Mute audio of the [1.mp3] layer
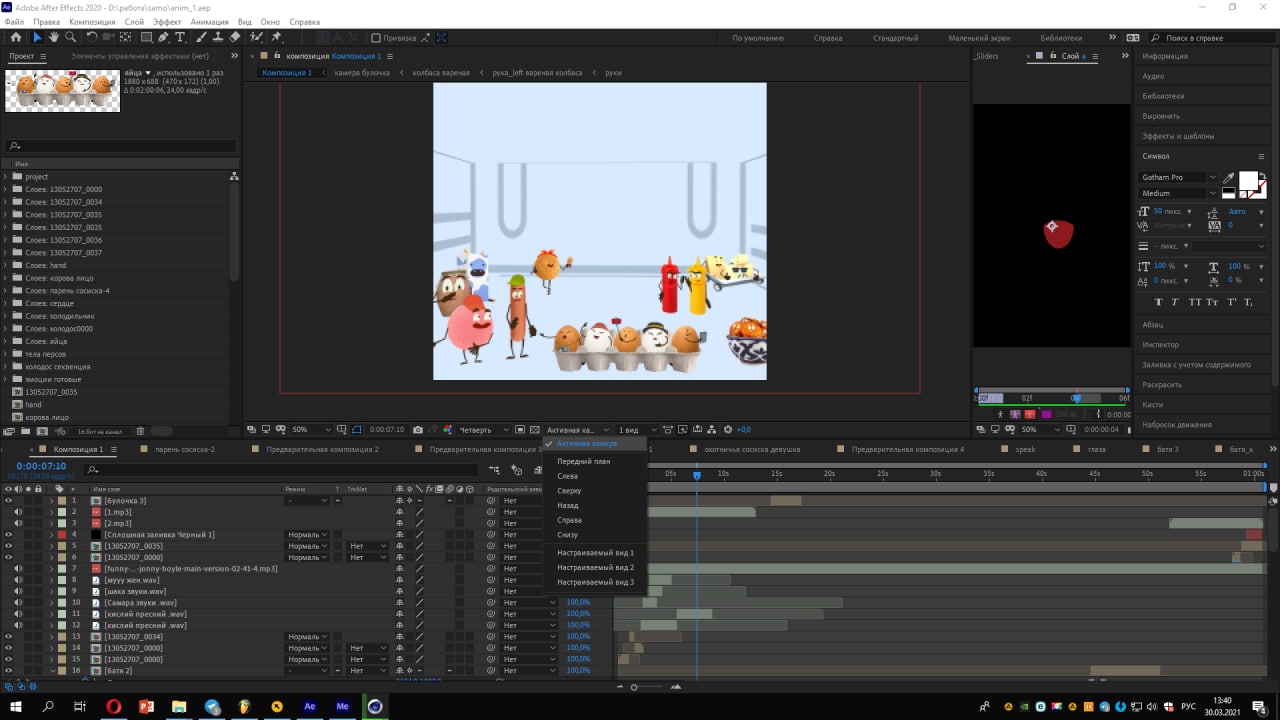 [x=18, y=512]
